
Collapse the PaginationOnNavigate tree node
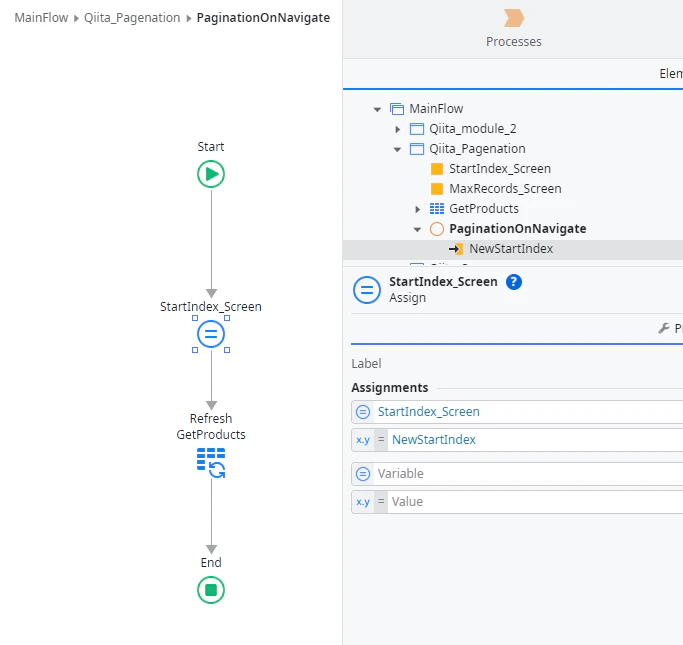click(417, 229)
